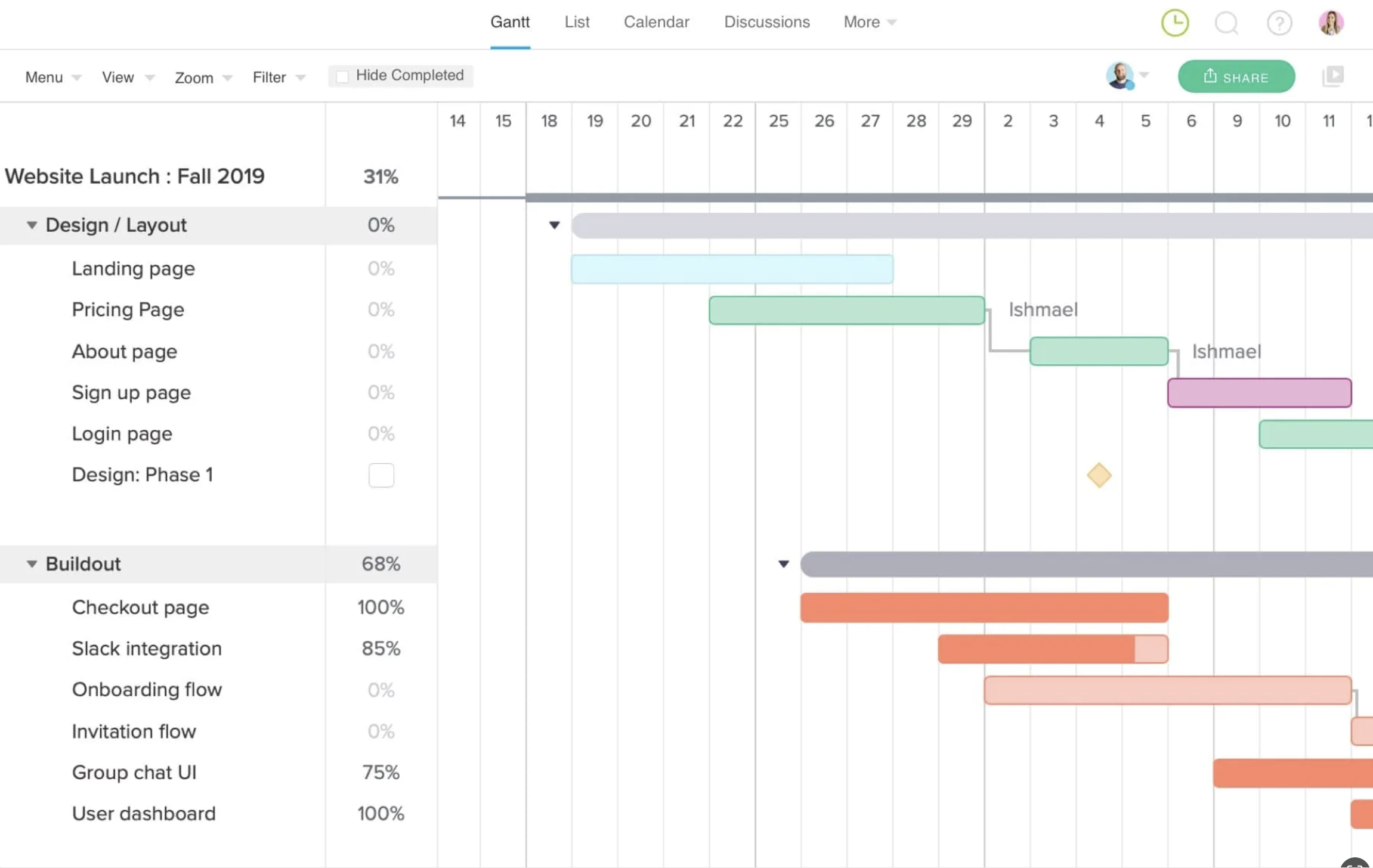Screen dimensions: 1373x868
Task: Click the 68% Buildout progress value
Action: point(381,564)
